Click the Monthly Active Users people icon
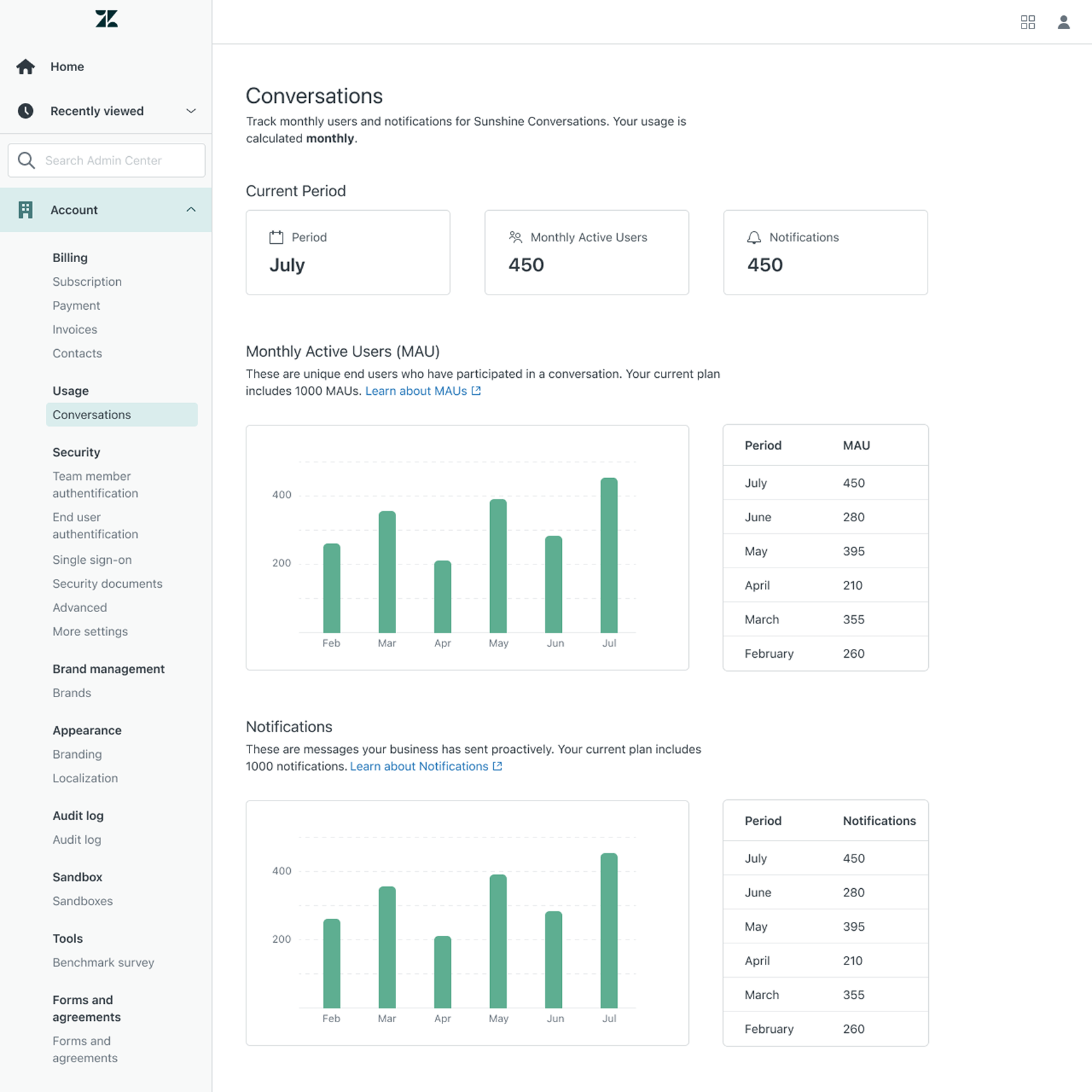Image resolution: width=1092 pixels, height=1092 pixels. [x=515, y=237]
